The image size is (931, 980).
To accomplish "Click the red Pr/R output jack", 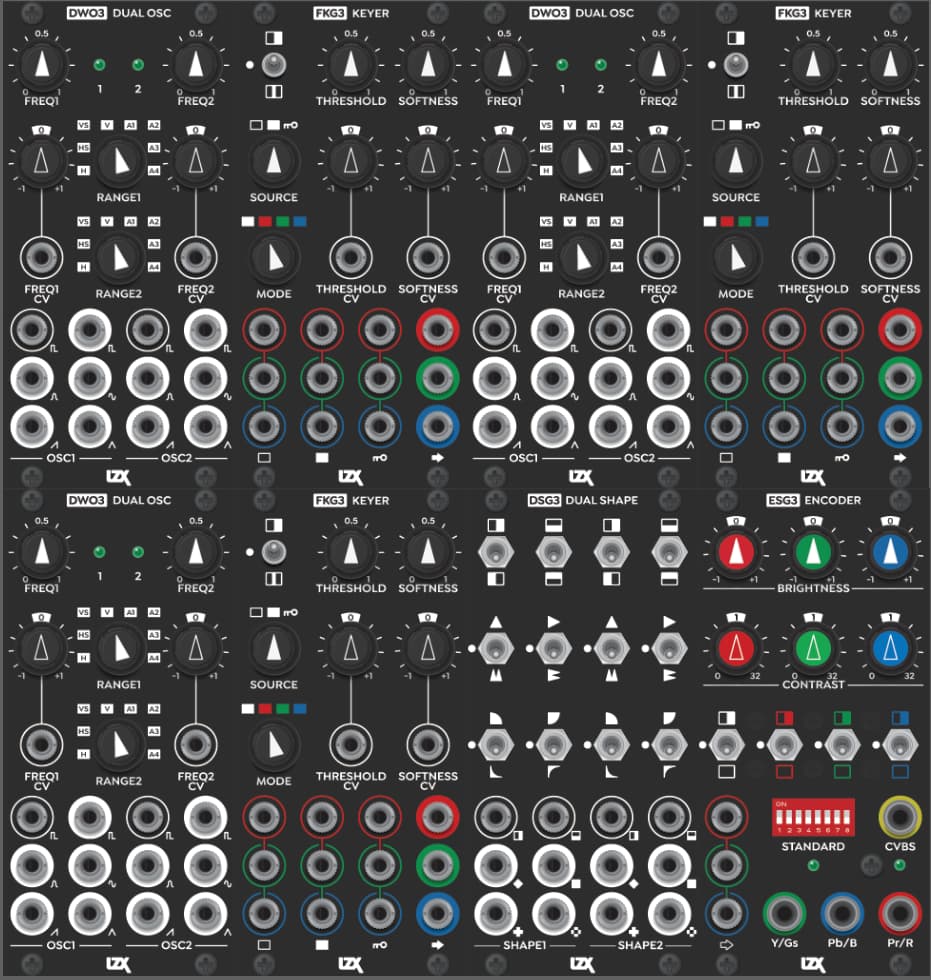I will (900, 913).
